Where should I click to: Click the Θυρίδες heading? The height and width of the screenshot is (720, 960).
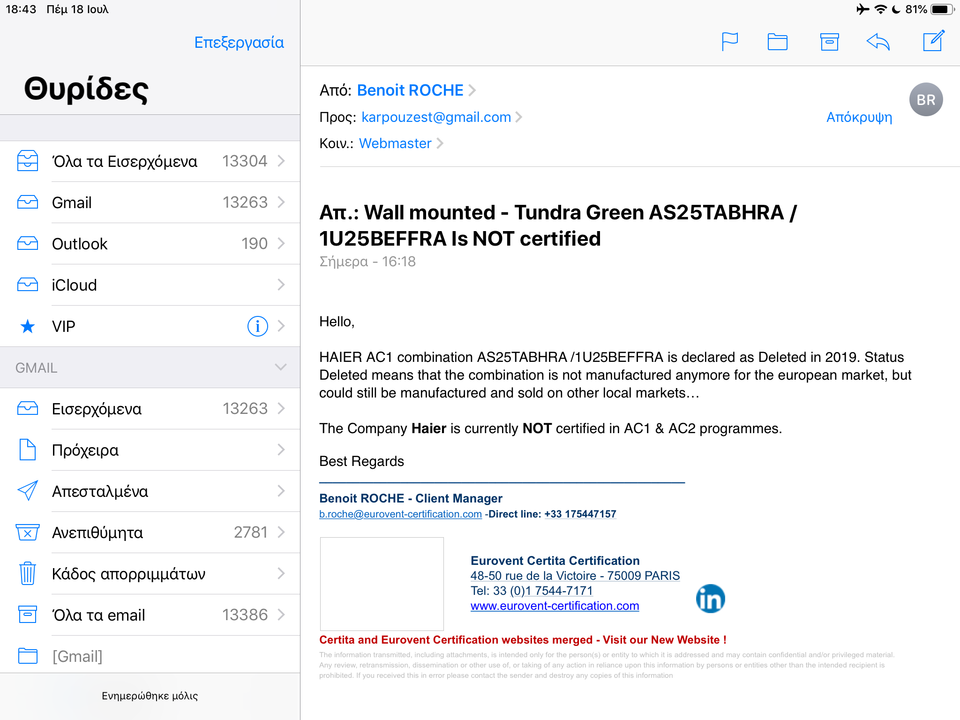click(86, 89)
